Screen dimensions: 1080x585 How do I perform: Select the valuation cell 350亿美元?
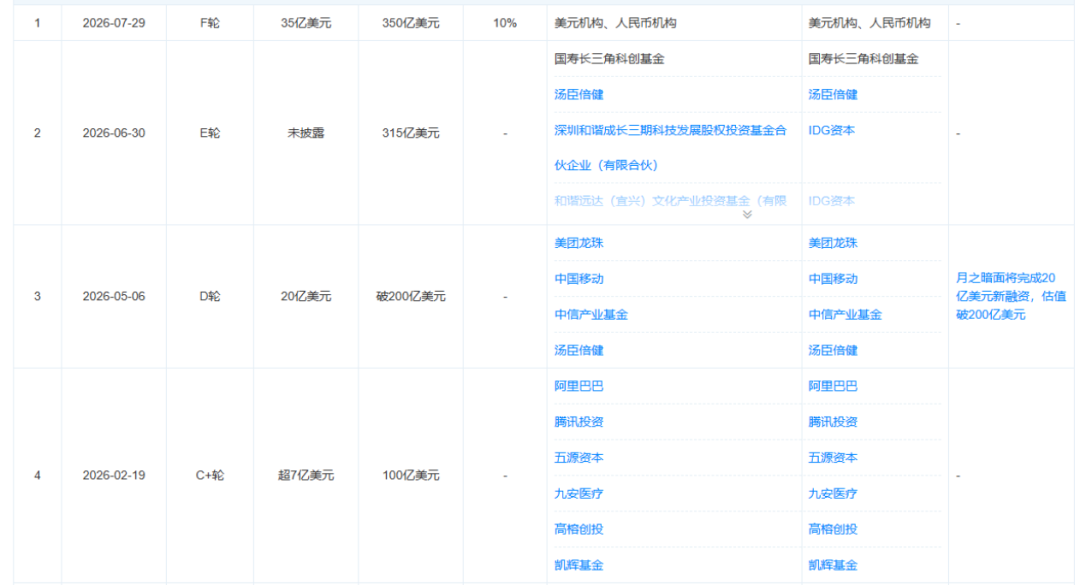[411, 23]
